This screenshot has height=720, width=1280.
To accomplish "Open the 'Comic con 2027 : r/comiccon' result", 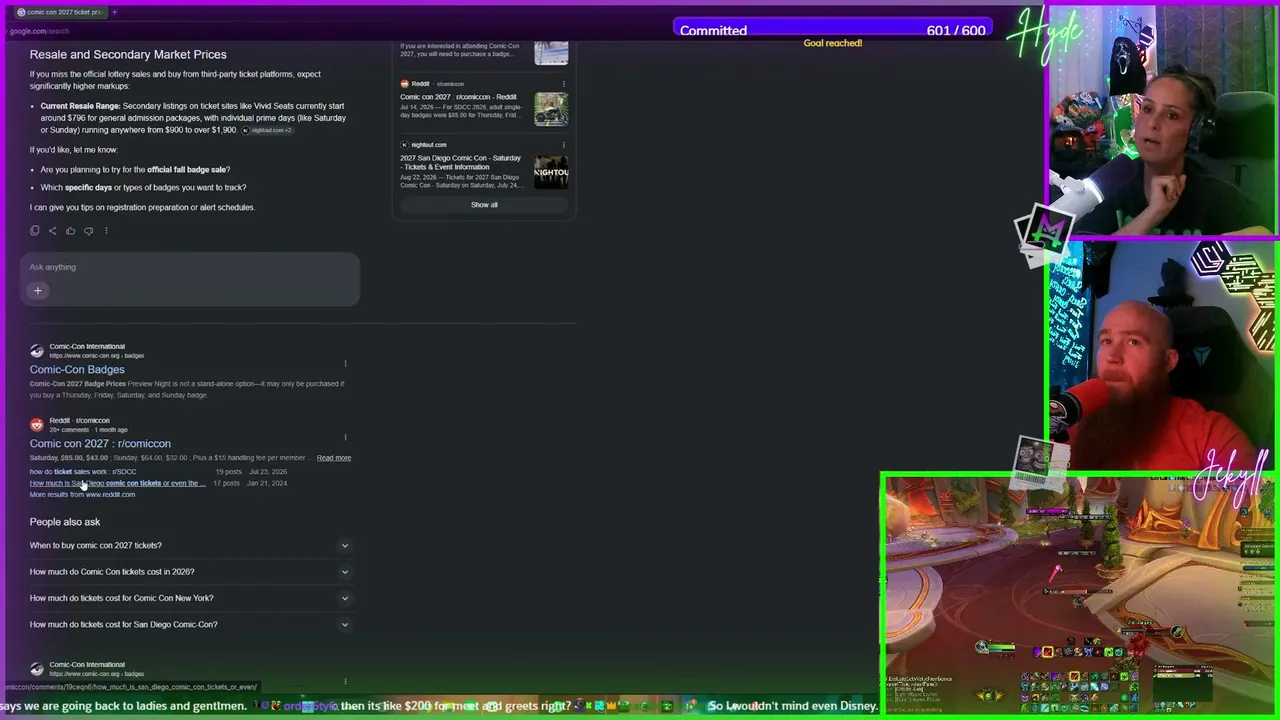I will [x=100, y=444].
